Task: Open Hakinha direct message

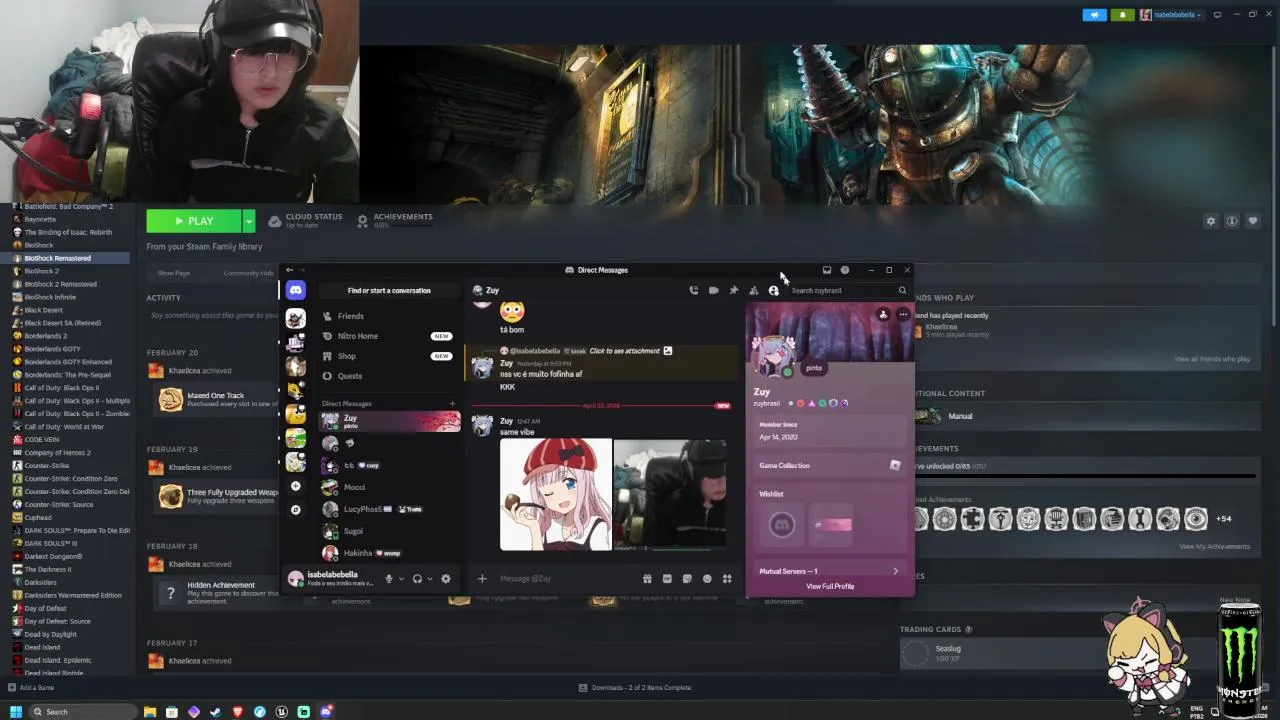Action: pyautogui.click(x=388, y=553)
